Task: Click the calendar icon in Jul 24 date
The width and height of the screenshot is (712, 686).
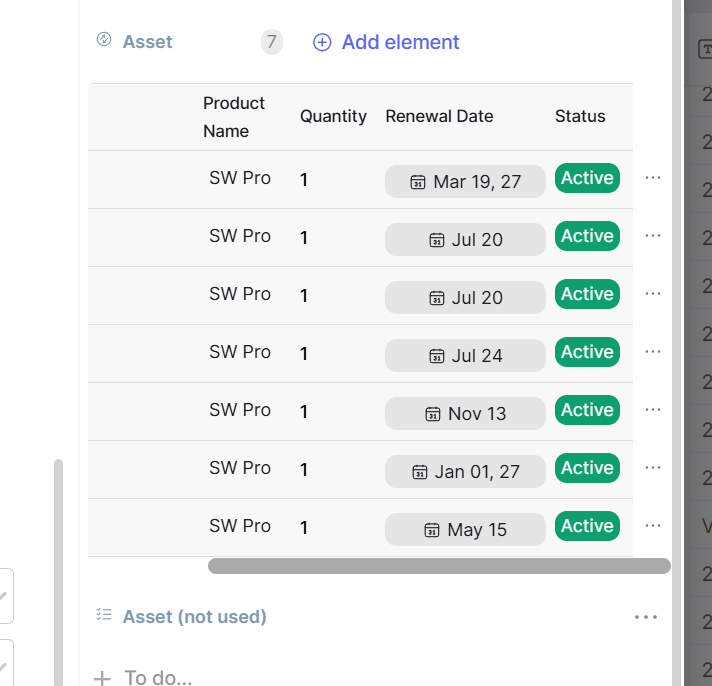Action: (x=437, y=356)
